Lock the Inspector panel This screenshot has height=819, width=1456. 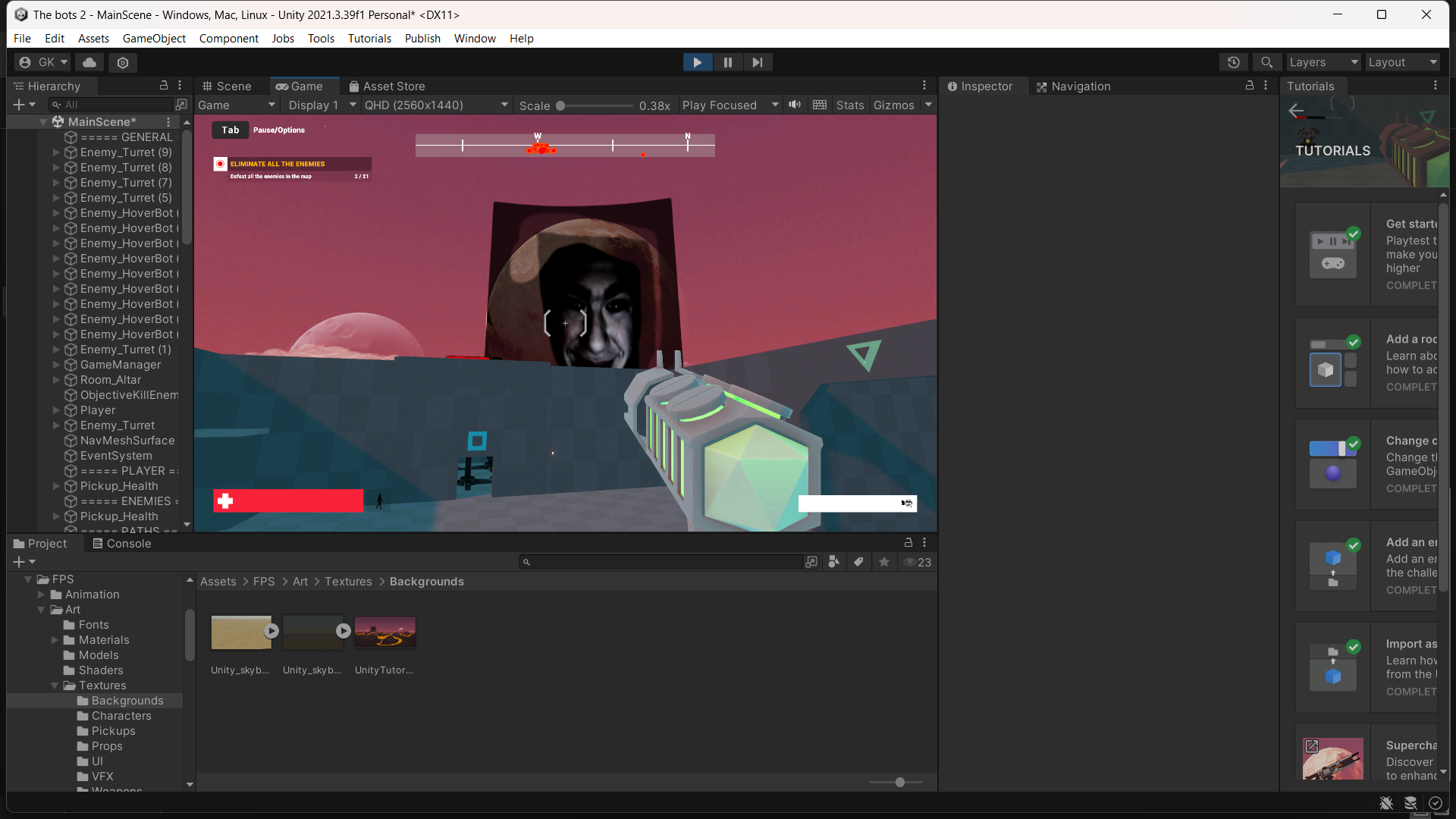(x=1249, y=86)
